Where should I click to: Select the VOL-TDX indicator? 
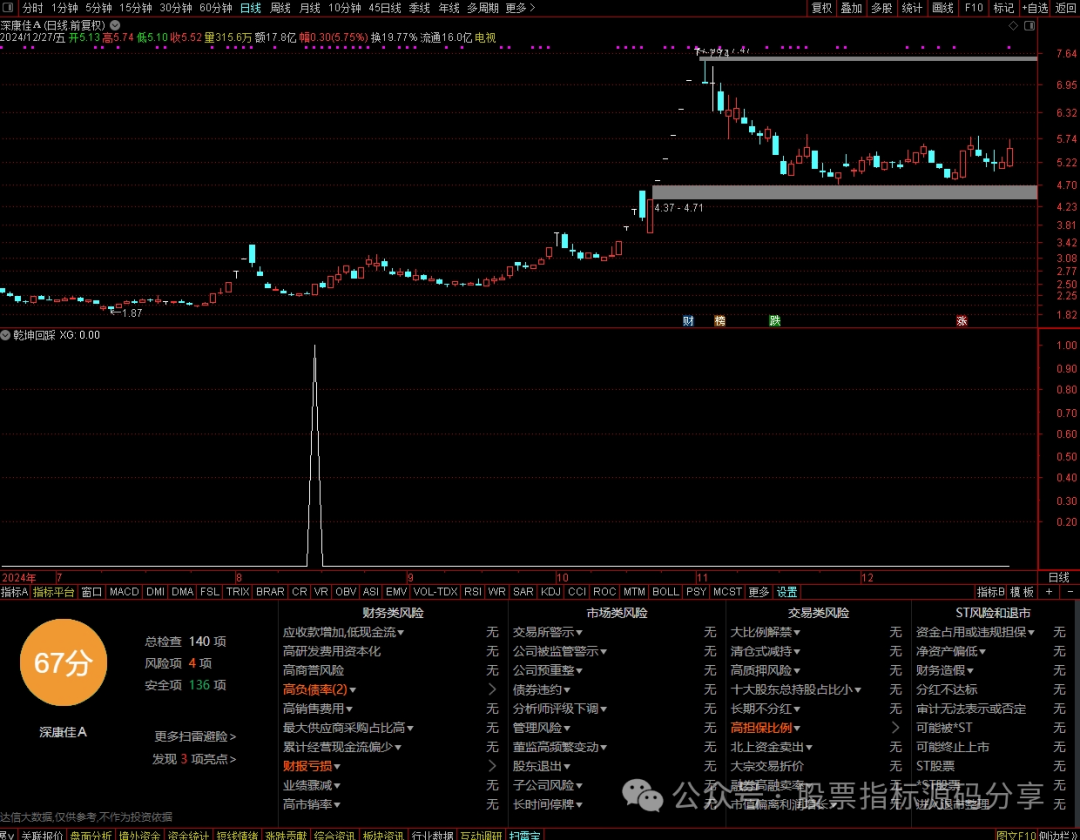[435, 591]
